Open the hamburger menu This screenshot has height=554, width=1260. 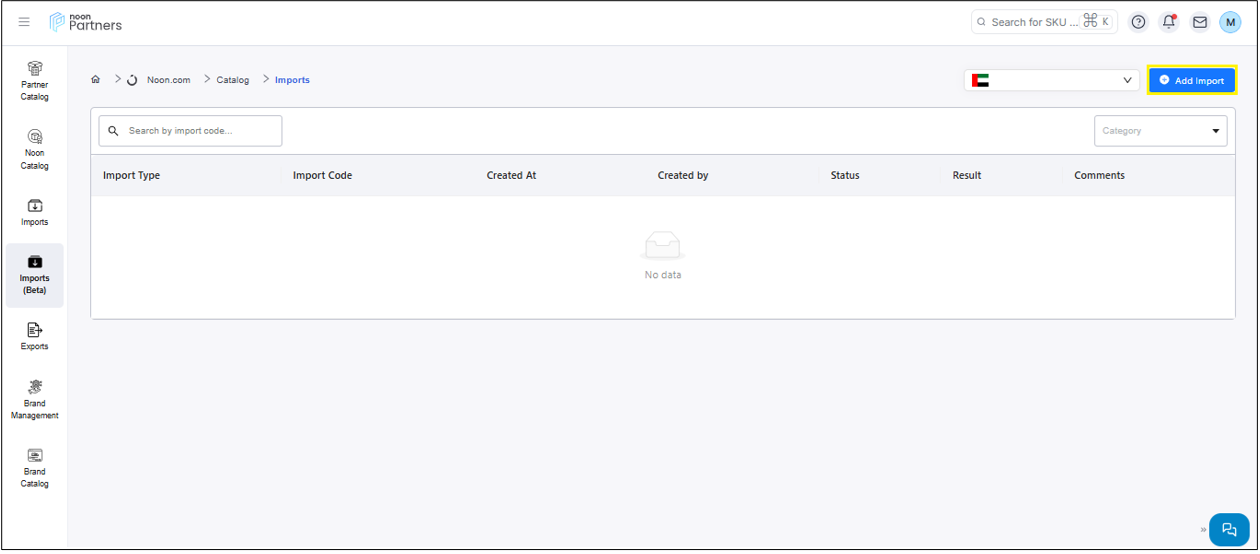click(x=24, y=22)
